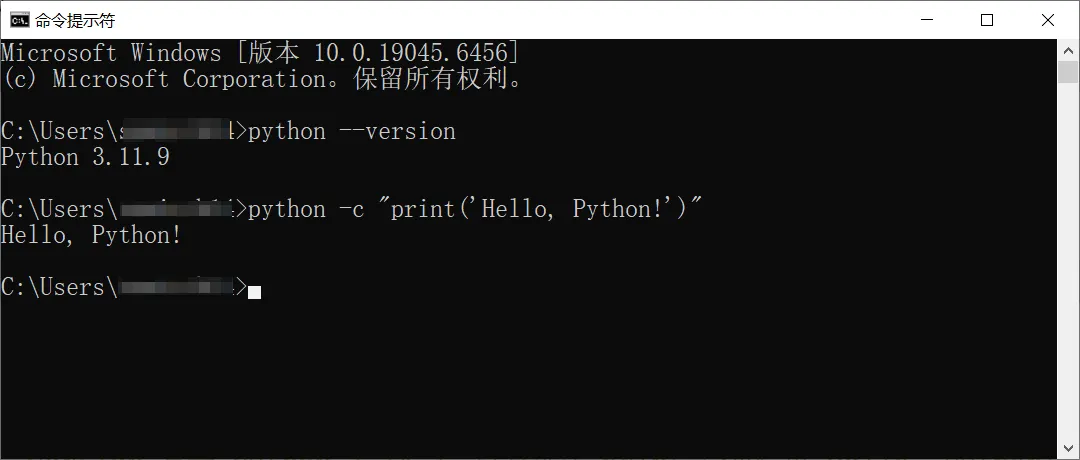Click the Microsoft Corporation copyright line
1080x460 pixels.
tap(260, 79)
